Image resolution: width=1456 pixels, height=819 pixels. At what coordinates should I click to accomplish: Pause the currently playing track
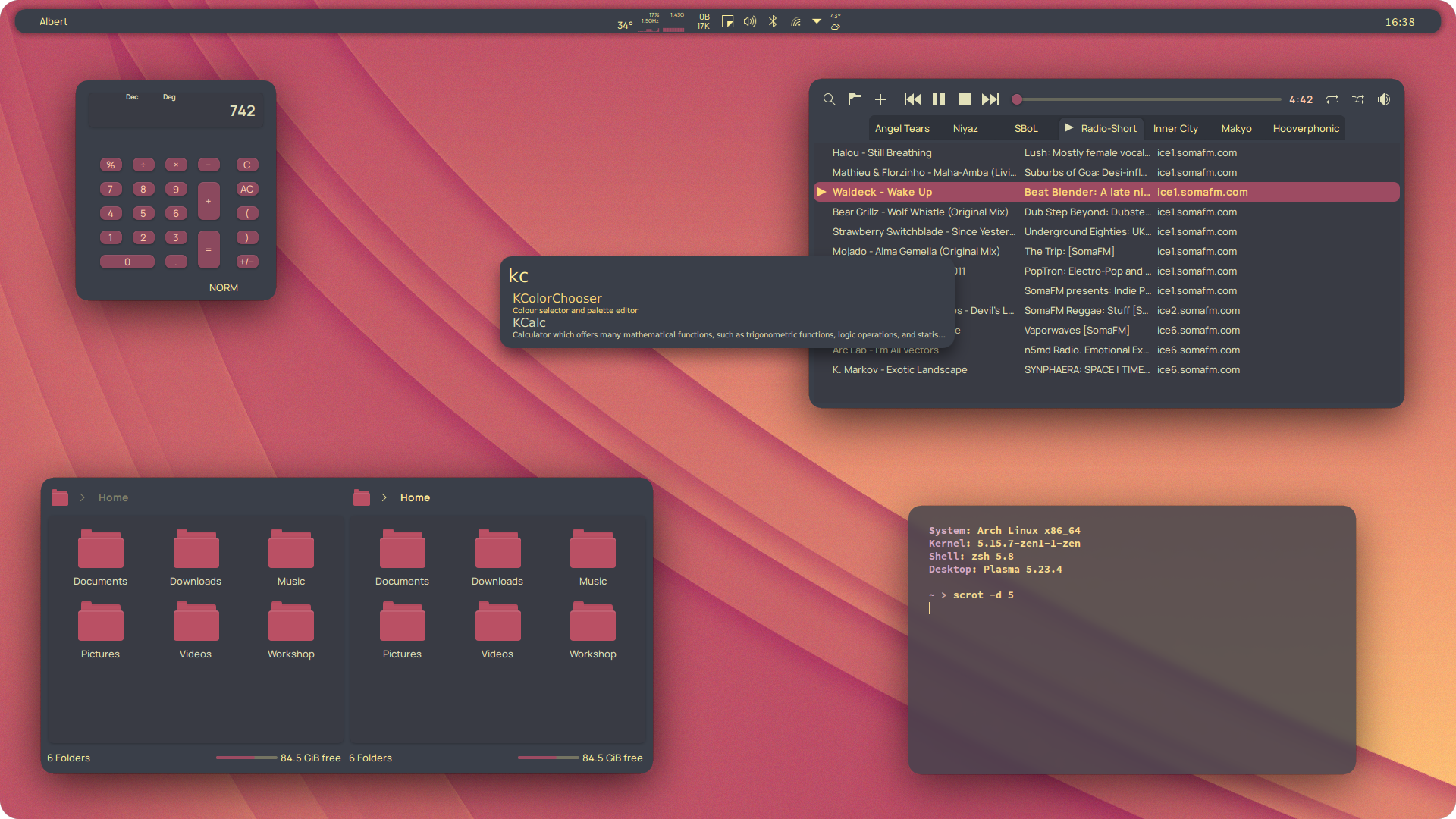pos(939,99)
